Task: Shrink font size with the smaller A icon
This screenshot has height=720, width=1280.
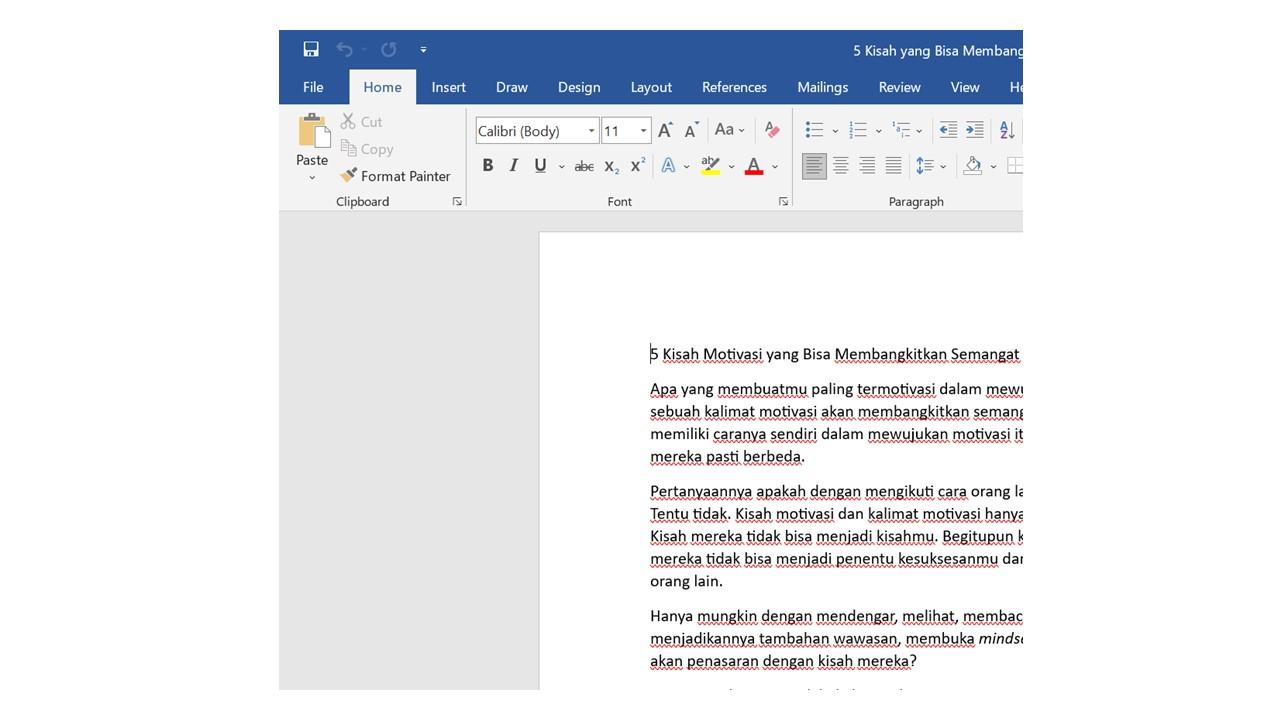Action: pos(691,131)
